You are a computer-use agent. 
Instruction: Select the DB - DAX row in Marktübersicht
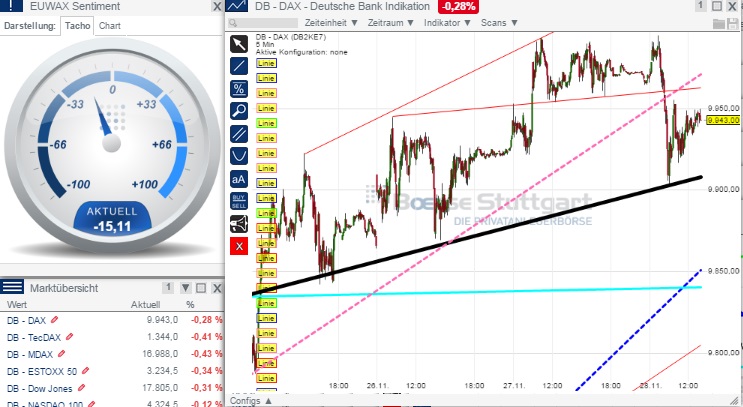coord(112,320)
